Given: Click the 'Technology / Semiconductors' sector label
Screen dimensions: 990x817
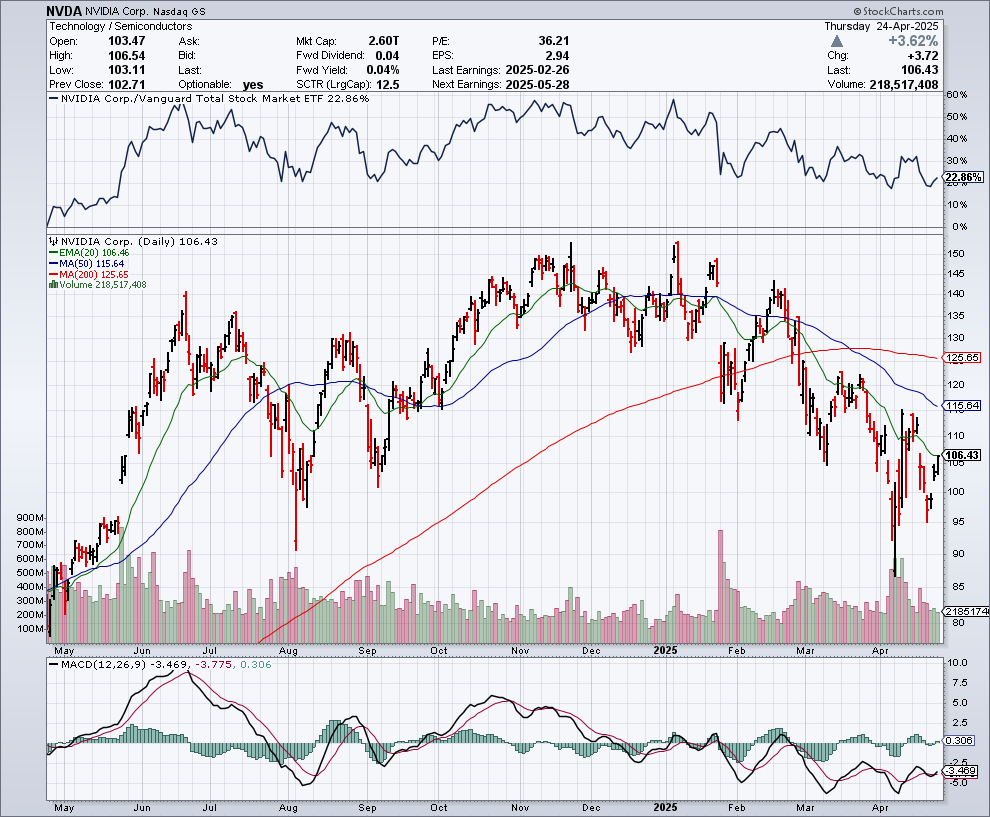Looking at the screenshot, I should coord(121,26).
